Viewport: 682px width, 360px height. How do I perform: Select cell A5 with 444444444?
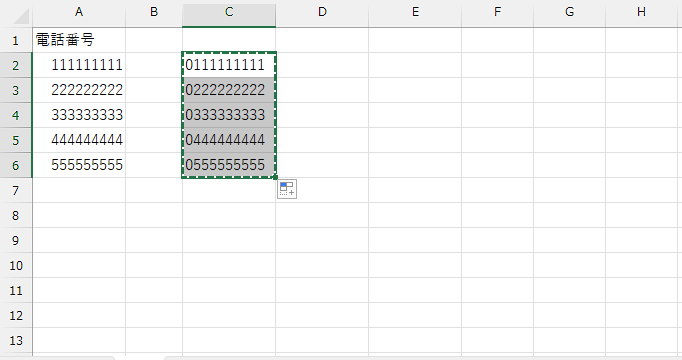click(79, 140)
